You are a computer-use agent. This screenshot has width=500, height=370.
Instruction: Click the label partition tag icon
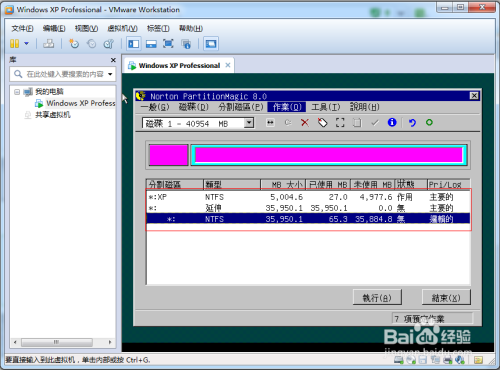pyautogui.click(x=322, y=123)
